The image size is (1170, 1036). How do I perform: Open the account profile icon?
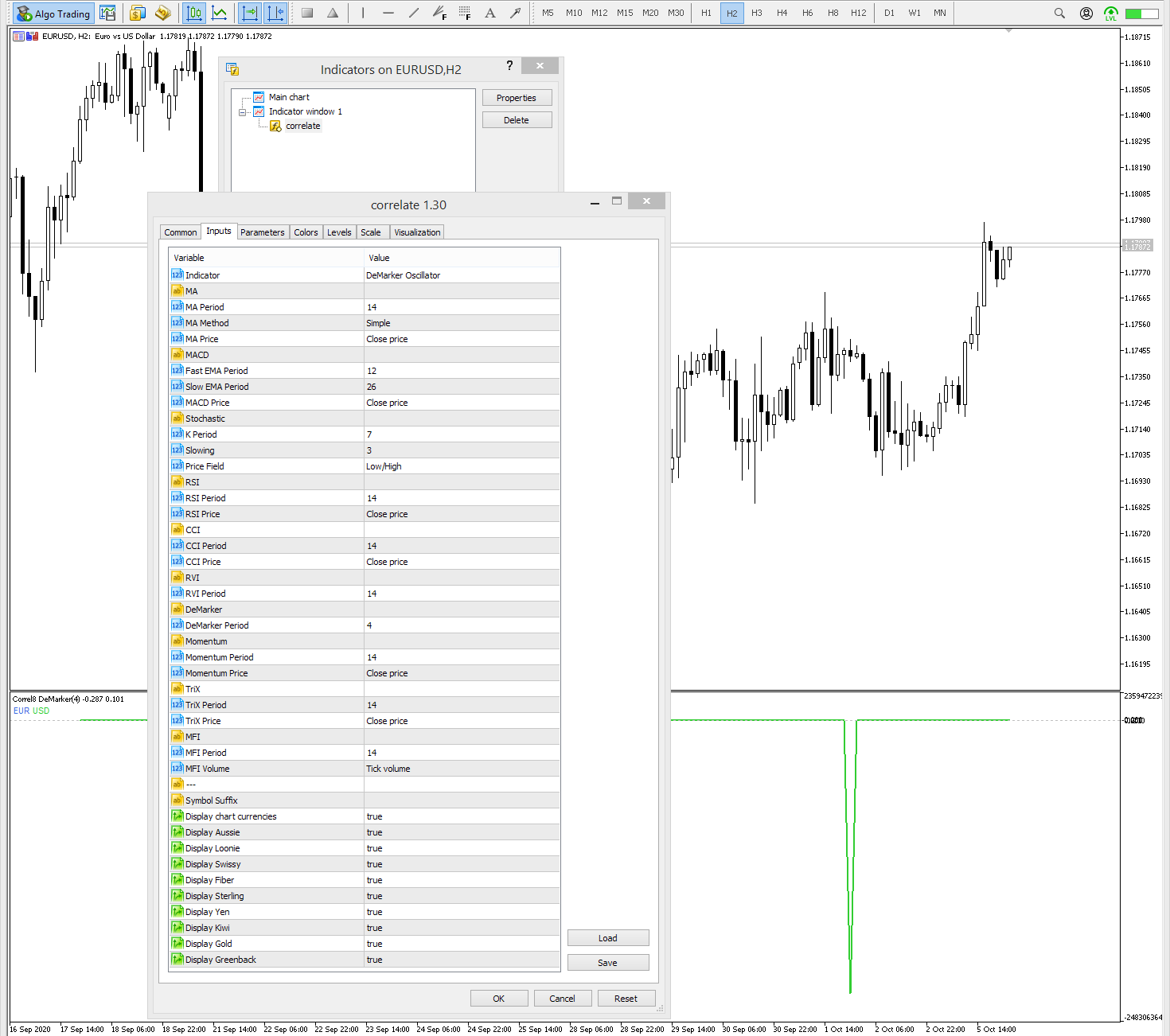tap(1086, 13)
